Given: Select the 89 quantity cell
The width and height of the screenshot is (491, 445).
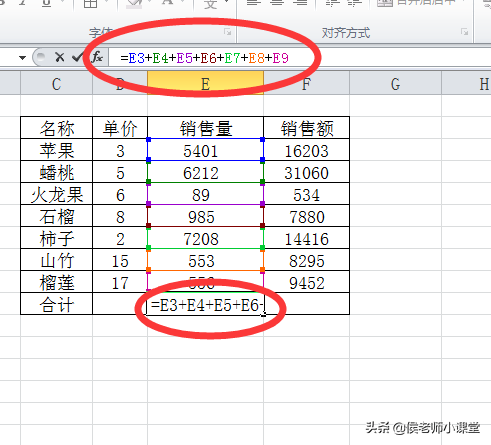Looking at the screenshot, I should pos(205,194).
